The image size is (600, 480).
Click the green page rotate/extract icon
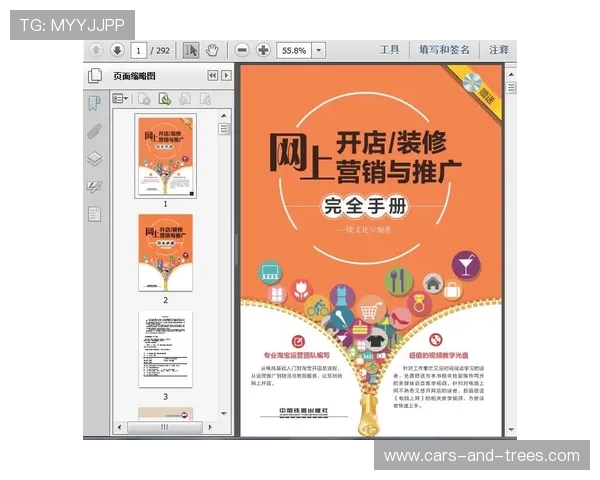(165, 99)
